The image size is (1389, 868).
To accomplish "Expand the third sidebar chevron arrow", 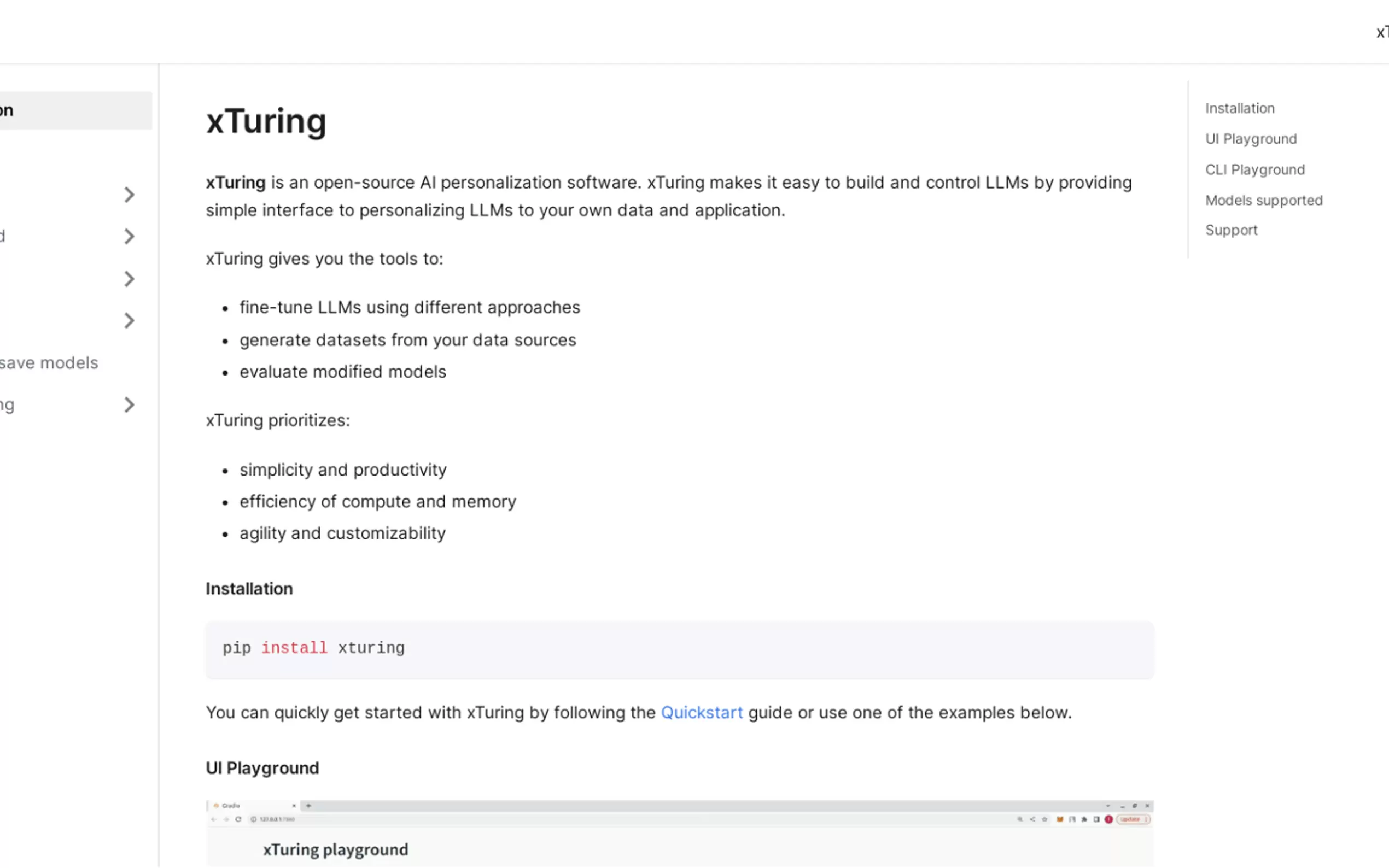I will click(x=129, y=279).
